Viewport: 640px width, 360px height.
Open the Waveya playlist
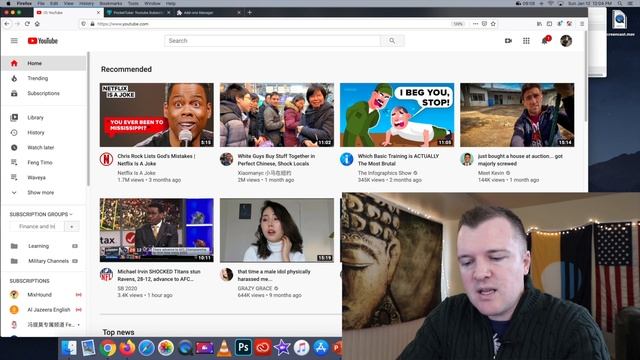coord(44,178)
